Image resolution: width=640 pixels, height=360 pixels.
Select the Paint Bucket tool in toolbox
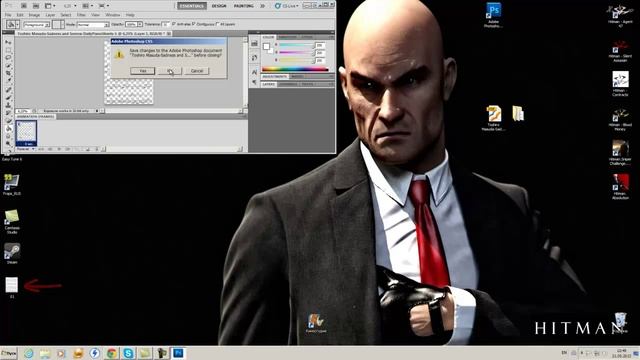pyautogui.click(x=8, y=129)
